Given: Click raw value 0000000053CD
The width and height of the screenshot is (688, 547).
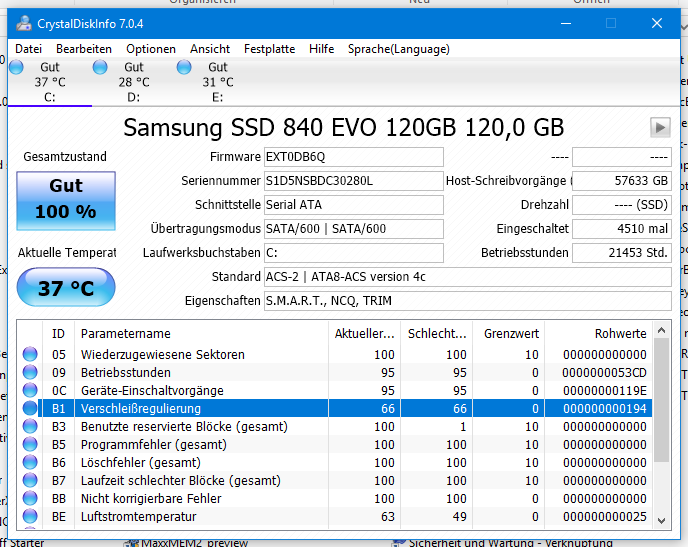Looking at the screenshot, I should 604,372.
